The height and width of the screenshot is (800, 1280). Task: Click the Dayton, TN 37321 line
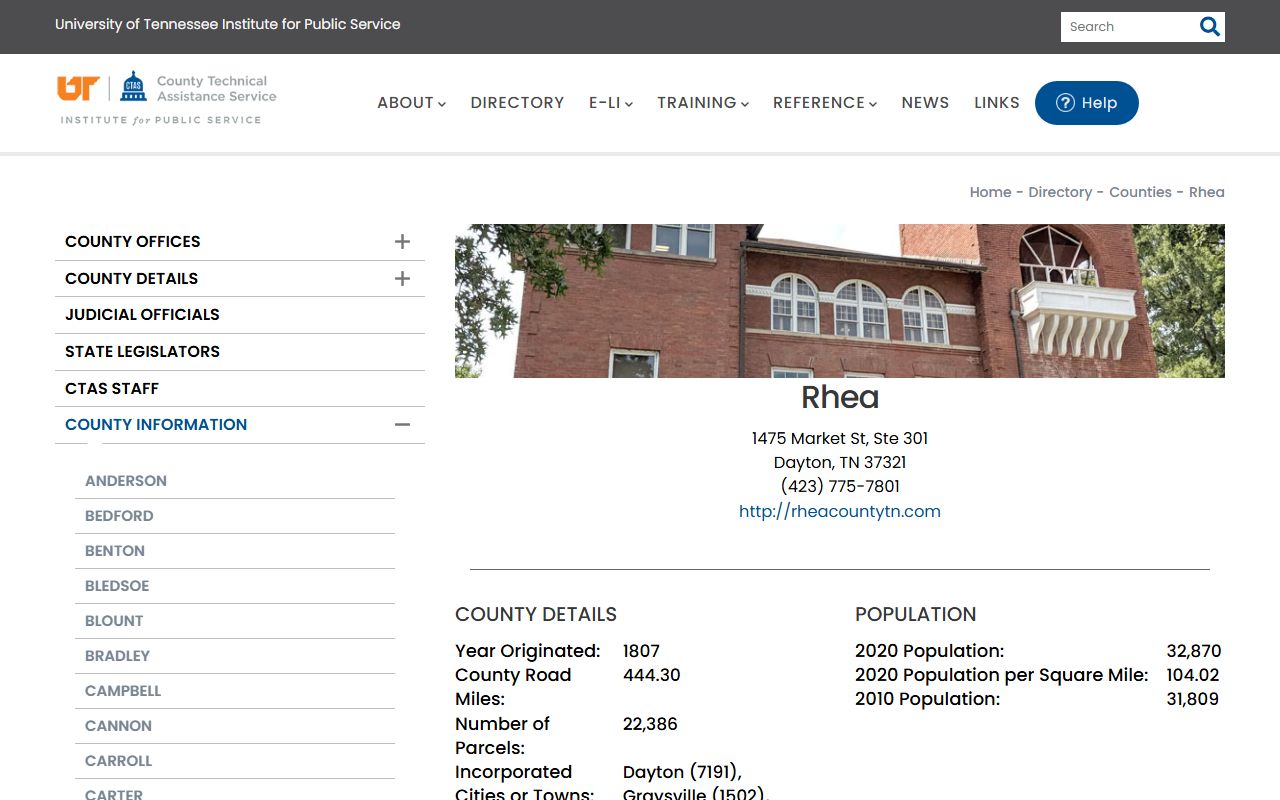(840, 463)
